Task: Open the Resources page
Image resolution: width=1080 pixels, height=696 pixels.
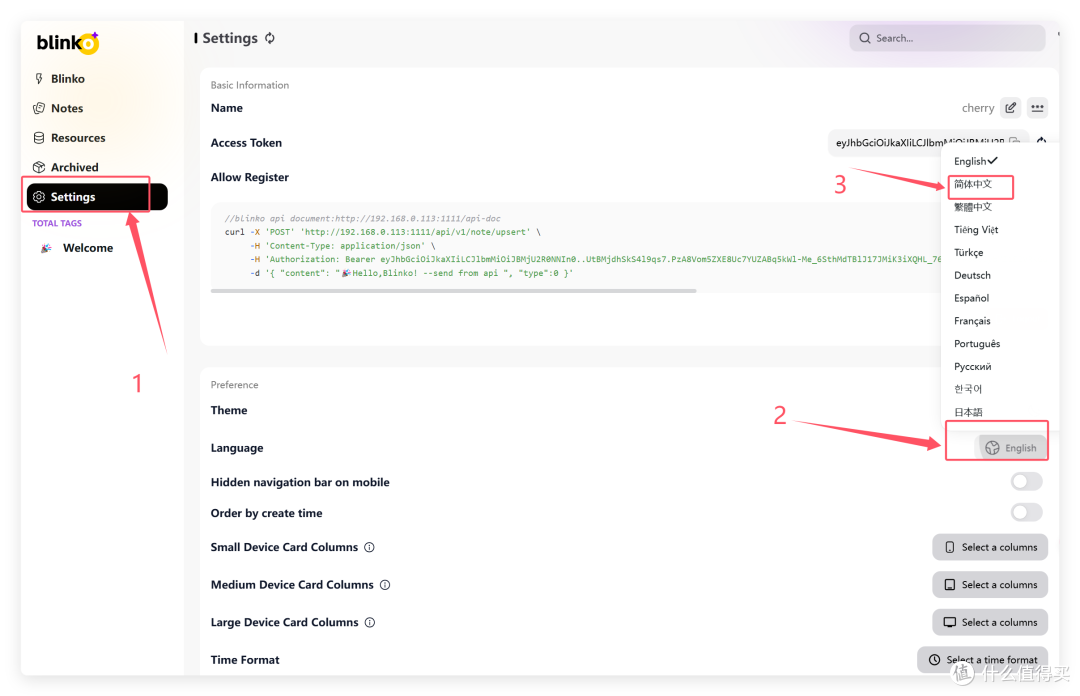Action: (x=78, y=138)
